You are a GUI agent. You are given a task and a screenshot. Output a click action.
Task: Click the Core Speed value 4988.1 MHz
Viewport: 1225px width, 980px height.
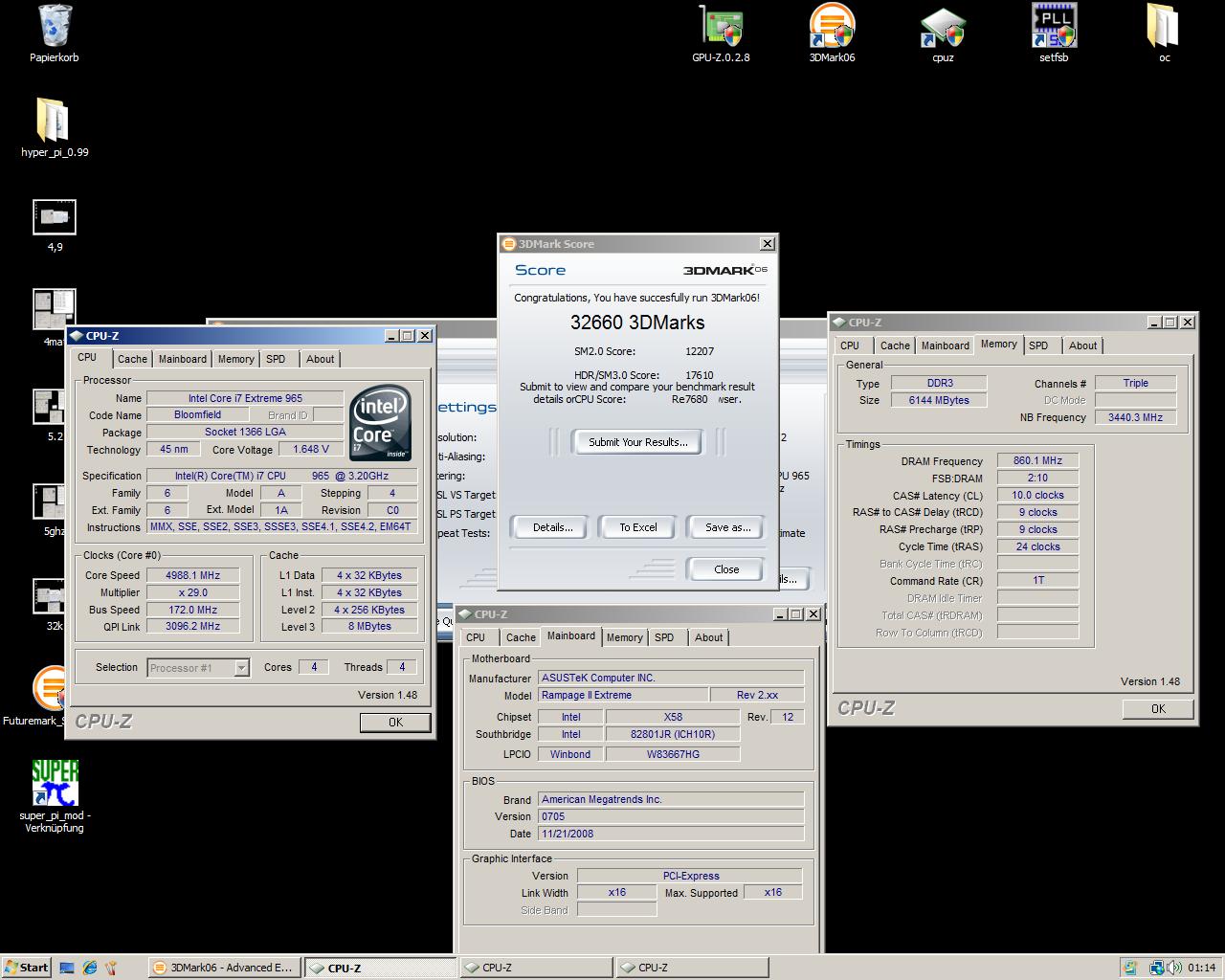192,575
